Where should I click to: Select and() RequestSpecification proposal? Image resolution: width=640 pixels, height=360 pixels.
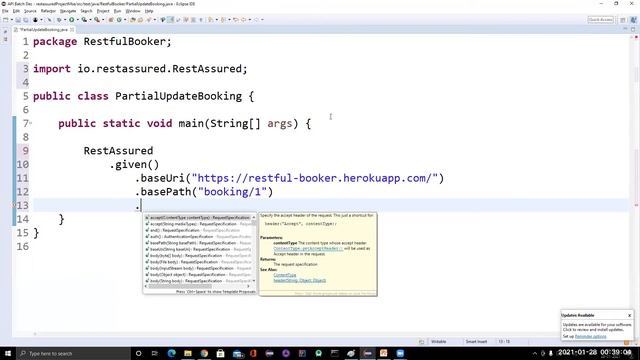click(198, 230)
